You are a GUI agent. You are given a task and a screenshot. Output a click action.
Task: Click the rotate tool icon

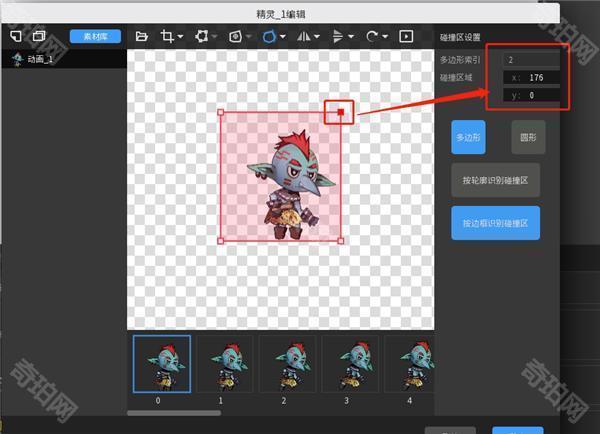372,37
